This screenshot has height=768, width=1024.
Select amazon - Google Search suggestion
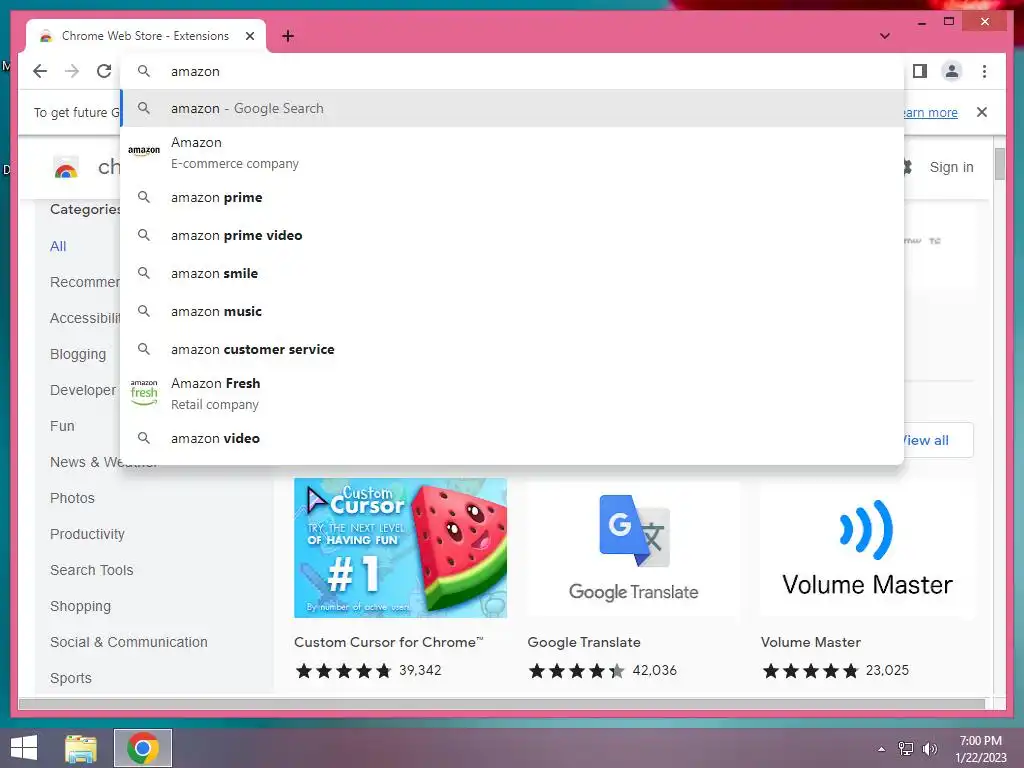[512, 108]
